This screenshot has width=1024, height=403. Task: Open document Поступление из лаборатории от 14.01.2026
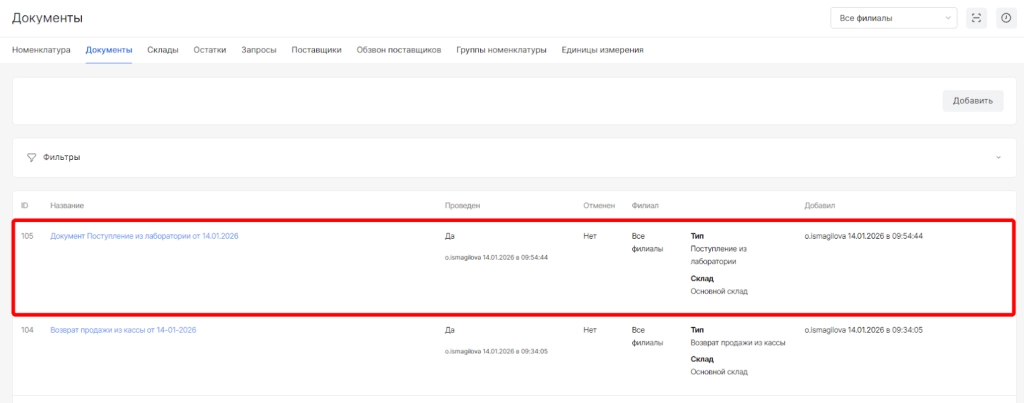pos(144,236)
